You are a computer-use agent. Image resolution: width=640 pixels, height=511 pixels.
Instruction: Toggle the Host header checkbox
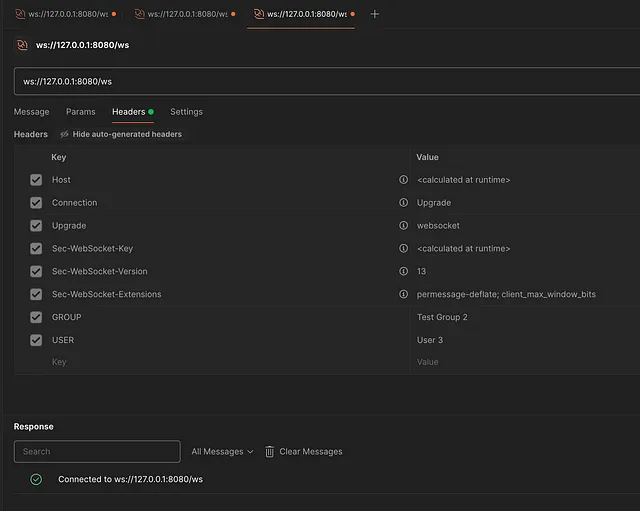tap(36, 180)
